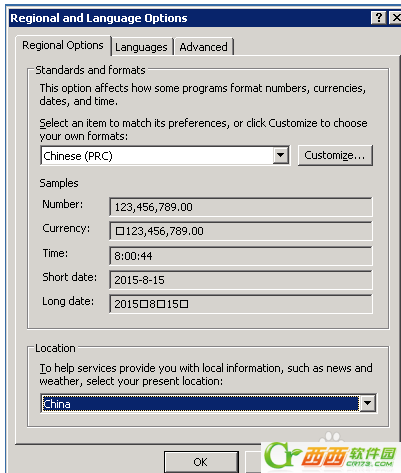Click the question mark help icon
The height and width of the screenshot is (473, 401).
click(x=379, y=18)
